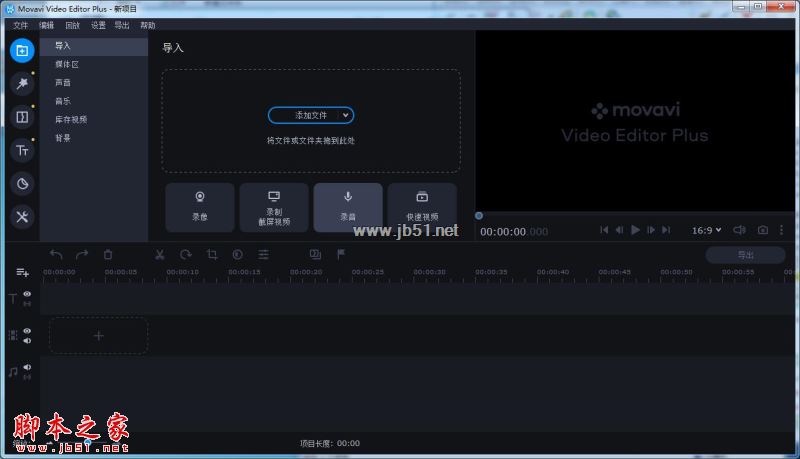800x459 pixels.
Task: Select the Crop tool icon
Action: (212, 254)
